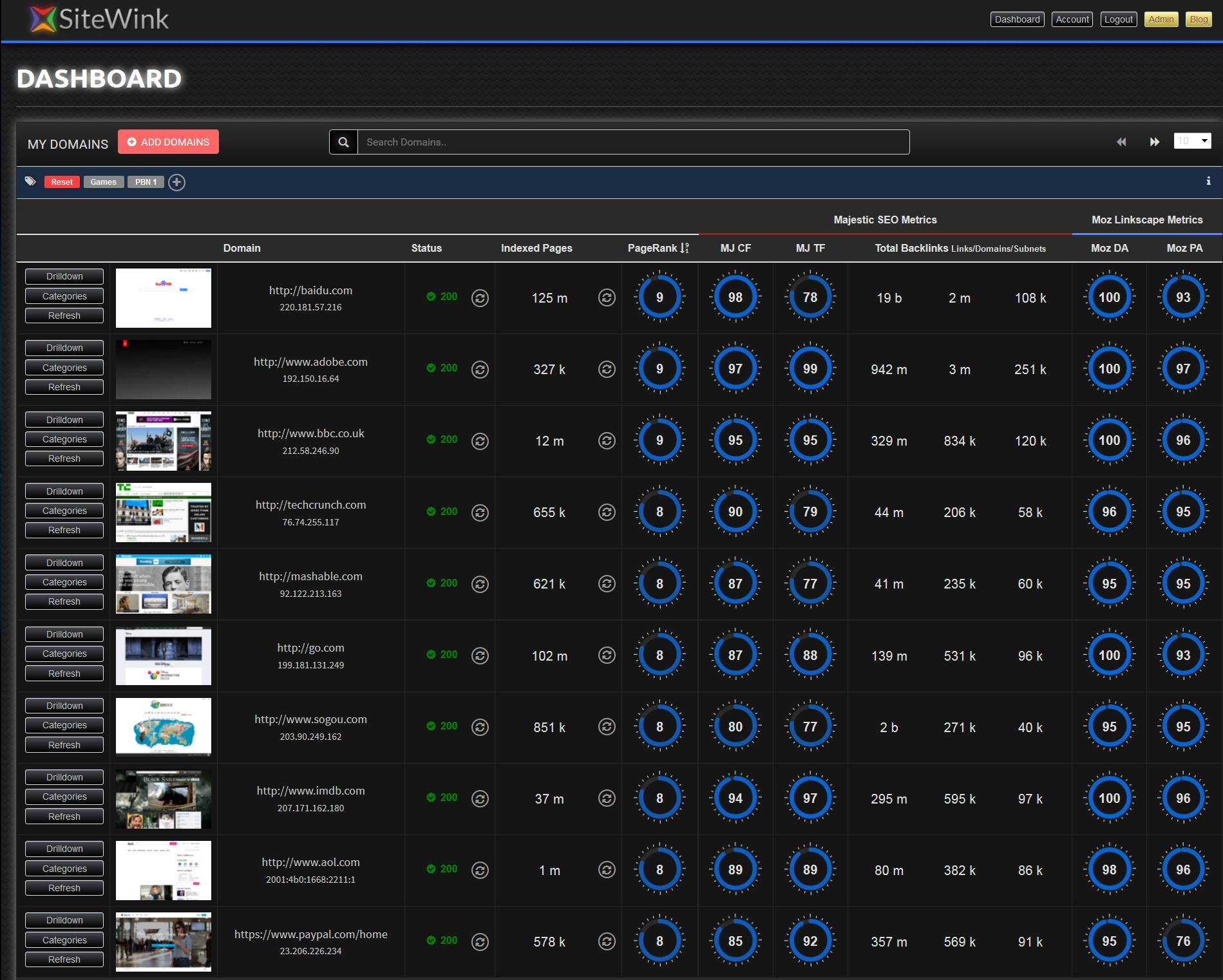Refresh indexed pages for www.aol.com
The width and height of the screenshot is (1223, 980).
(x=607, y=870)
